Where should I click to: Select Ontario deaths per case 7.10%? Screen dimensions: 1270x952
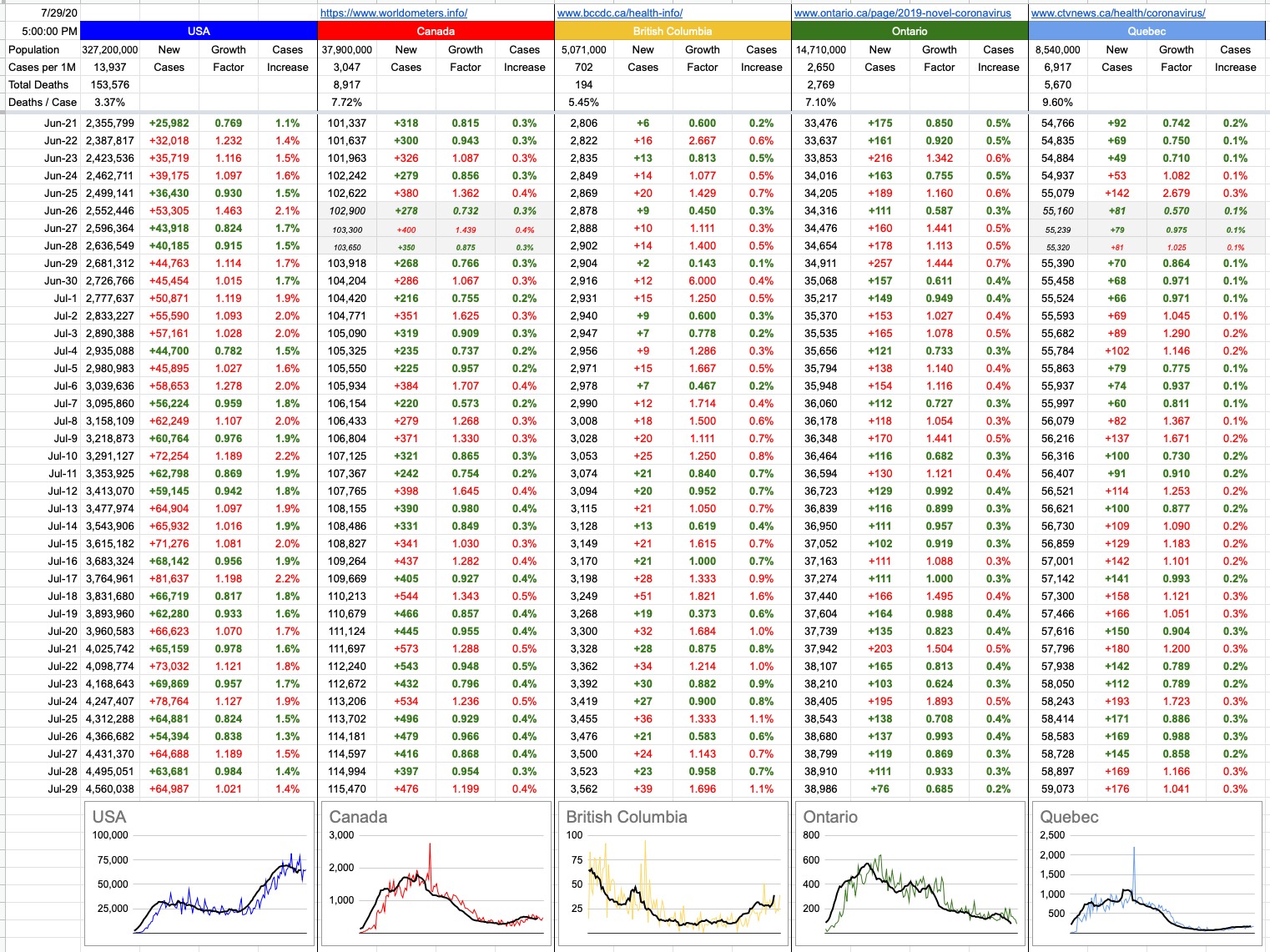(821, 102)
